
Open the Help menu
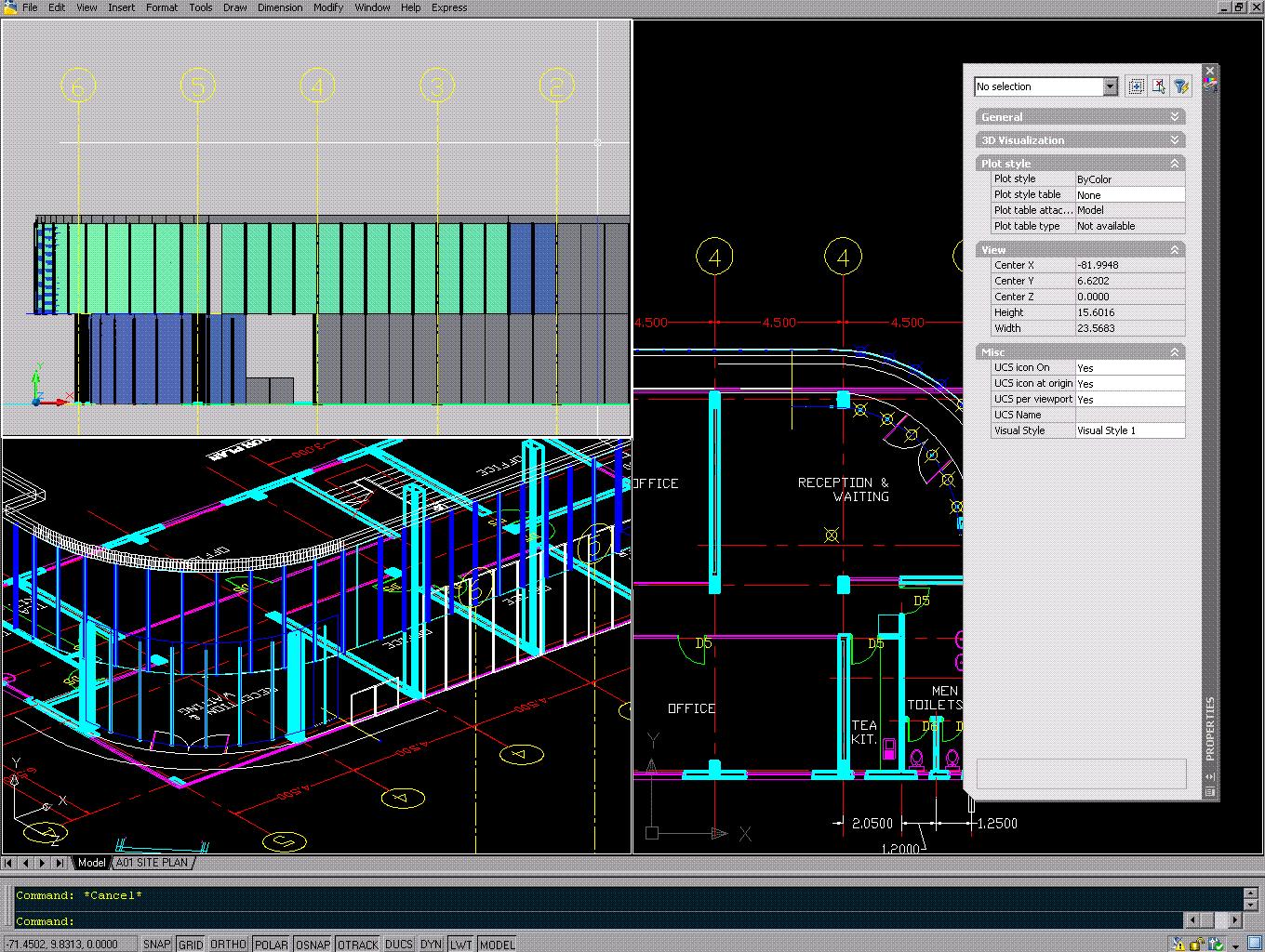[x=411, y=7]
